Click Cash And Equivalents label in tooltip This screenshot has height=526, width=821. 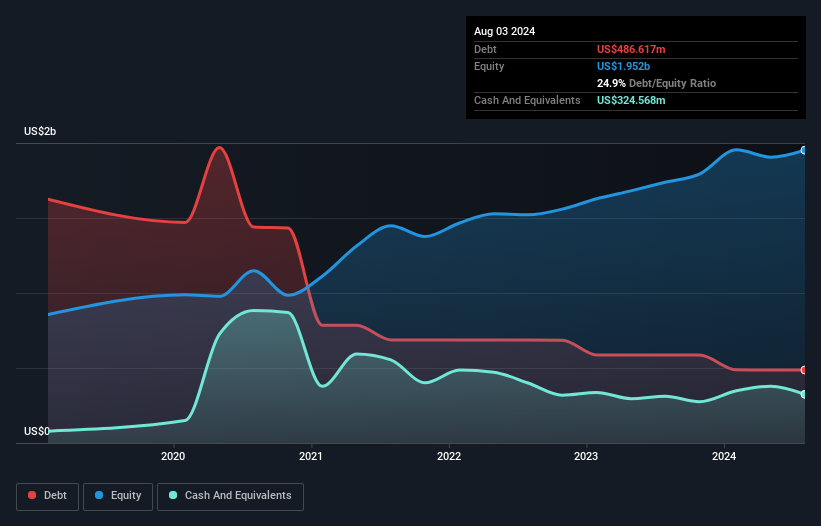point(527,100)
